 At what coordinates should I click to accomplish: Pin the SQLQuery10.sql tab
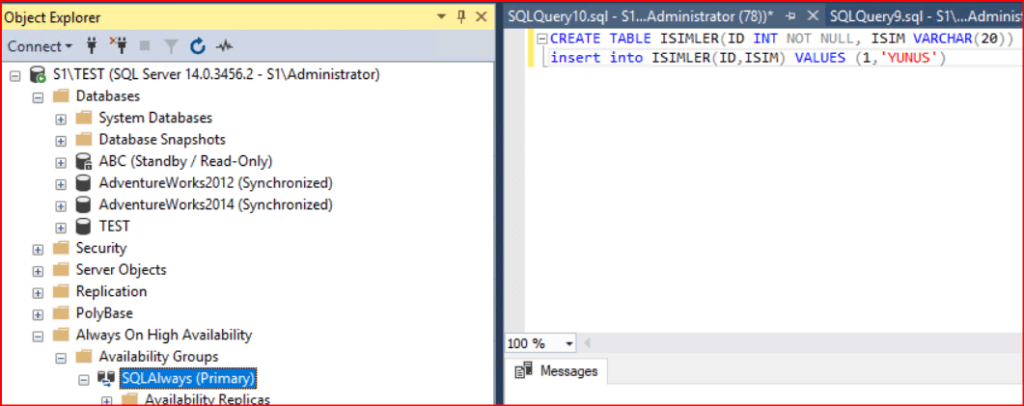[x=790, y=16]
